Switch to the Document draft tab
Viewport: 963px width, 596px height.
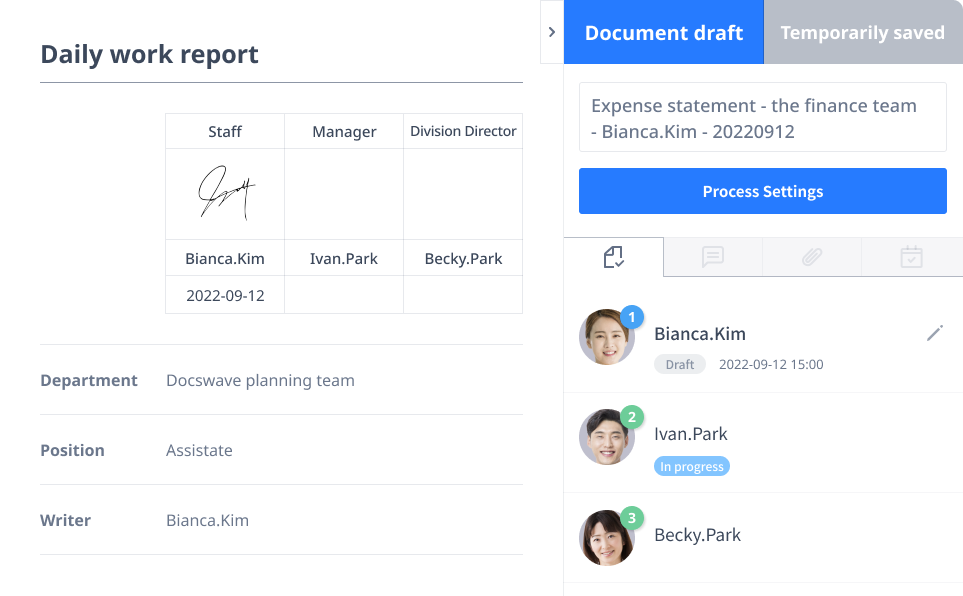pyautogui.click(x=663, y=33)
